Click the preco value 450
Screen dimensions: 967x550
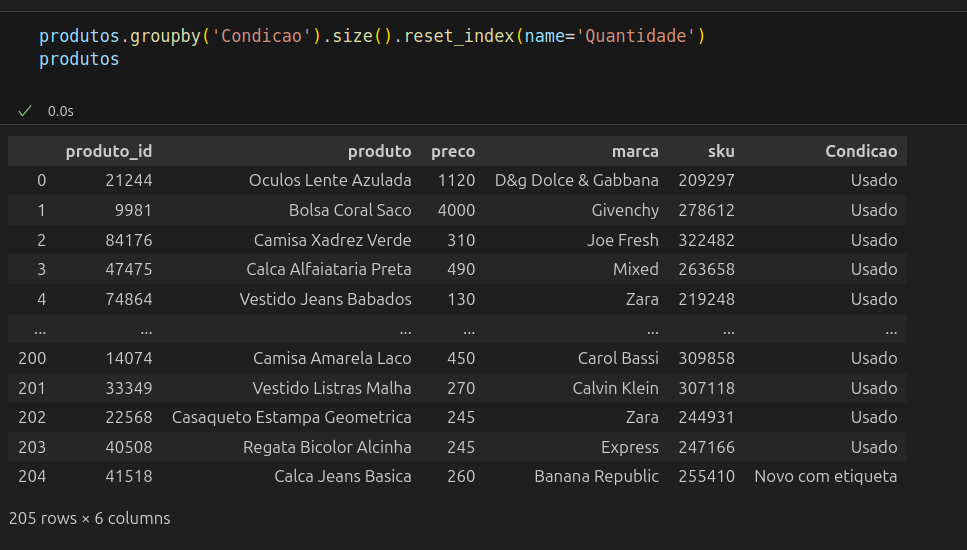[461, 358]
